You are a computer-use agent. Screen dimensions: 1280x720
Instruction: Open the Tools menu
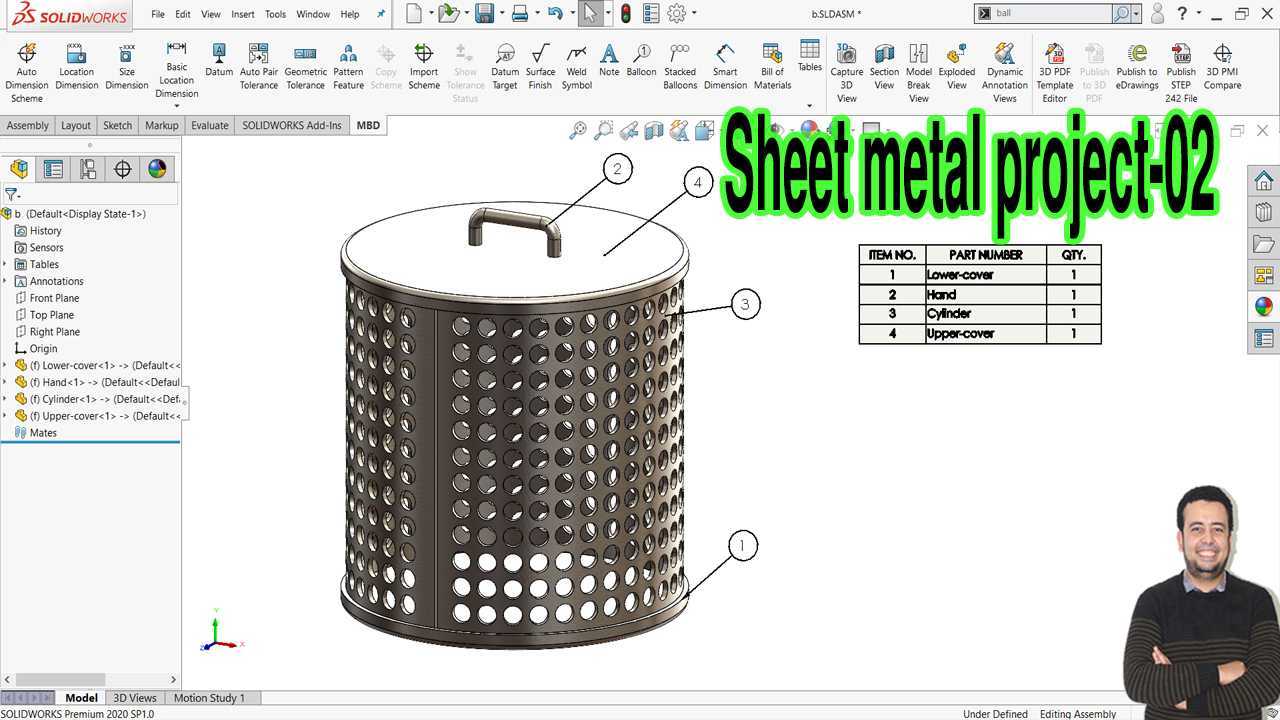tap(275, 14)
